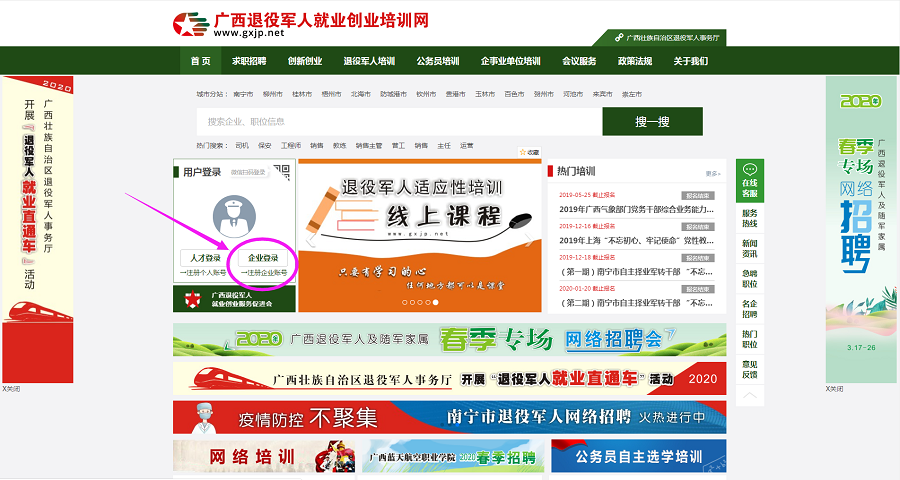Select the 柳州市 city station link

click(x=273, y=94)
